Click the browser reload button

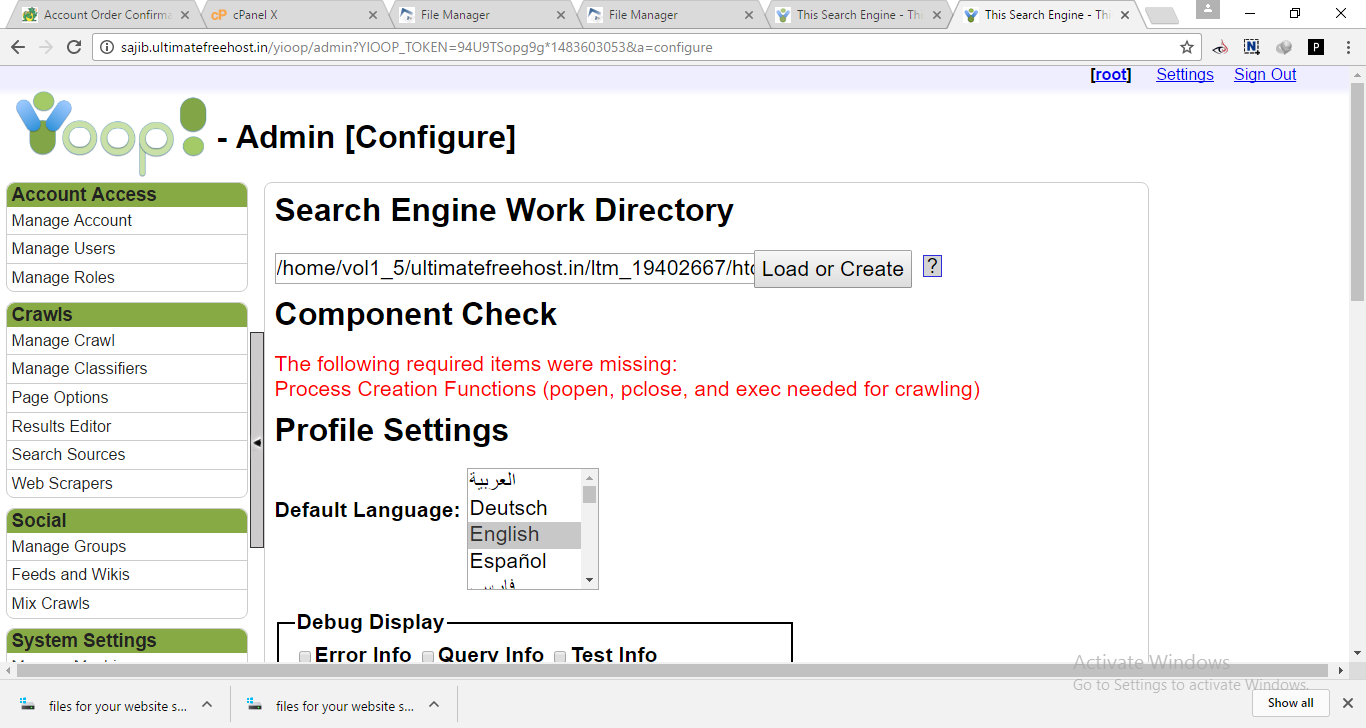click(x=74, y=47)
